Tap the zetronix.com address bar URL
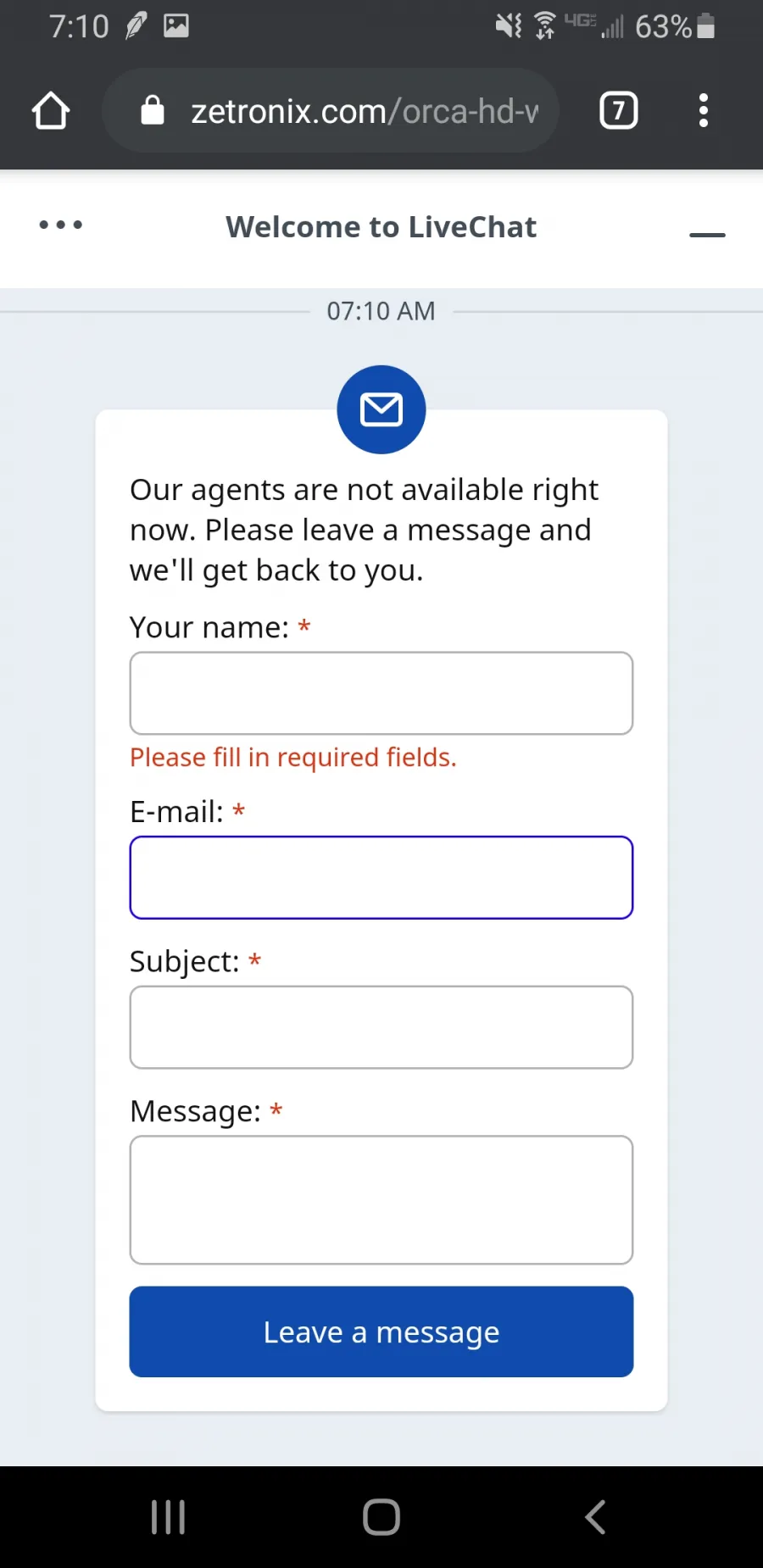Image resolution: width=763 pixels, height=1568 pixels. click(365, 111)
